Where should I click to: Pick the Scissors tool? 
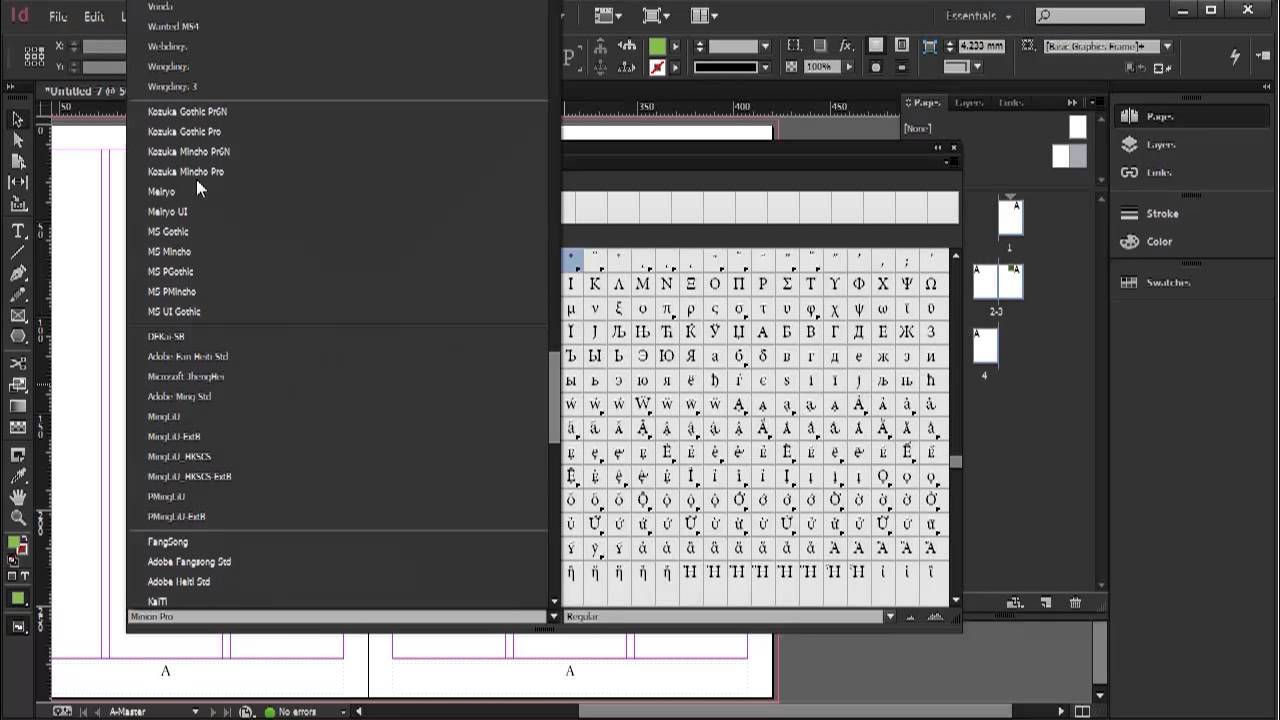[18, 363]
